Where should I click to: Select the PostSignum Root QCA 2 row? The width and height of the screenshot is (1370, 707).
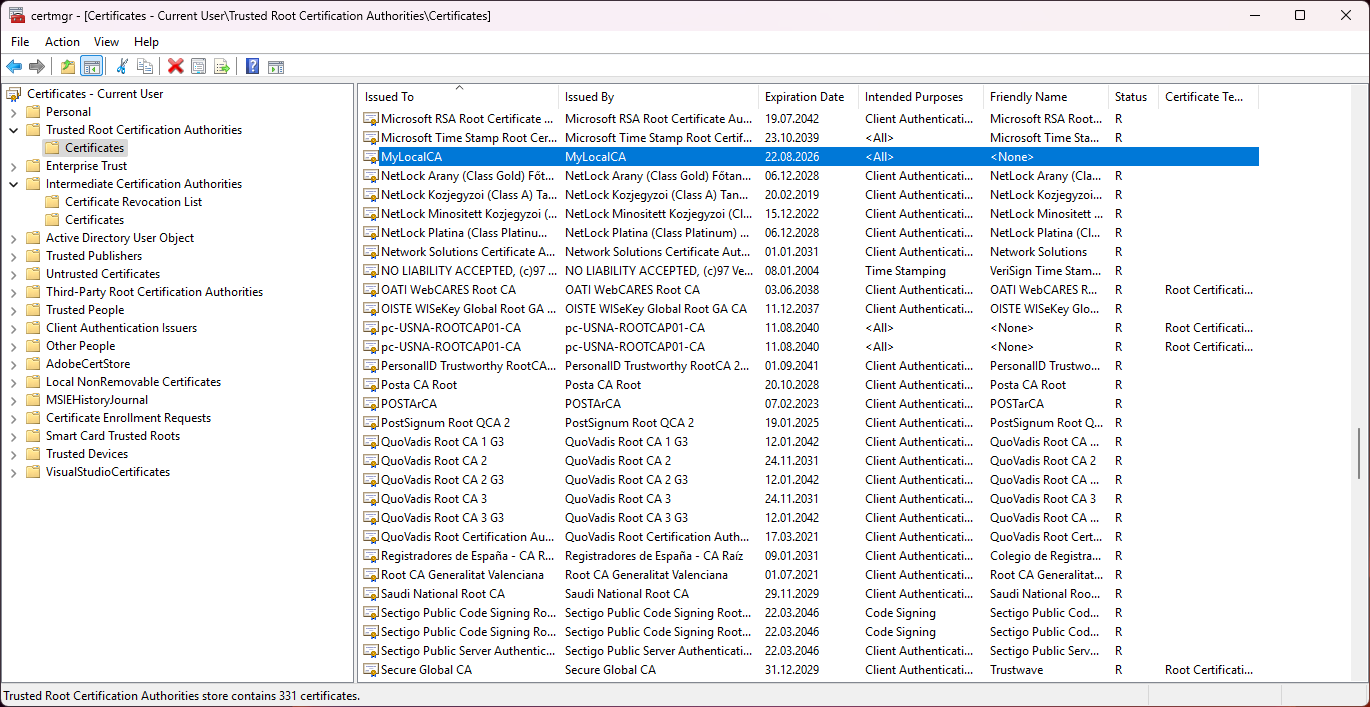pos(809,423)
